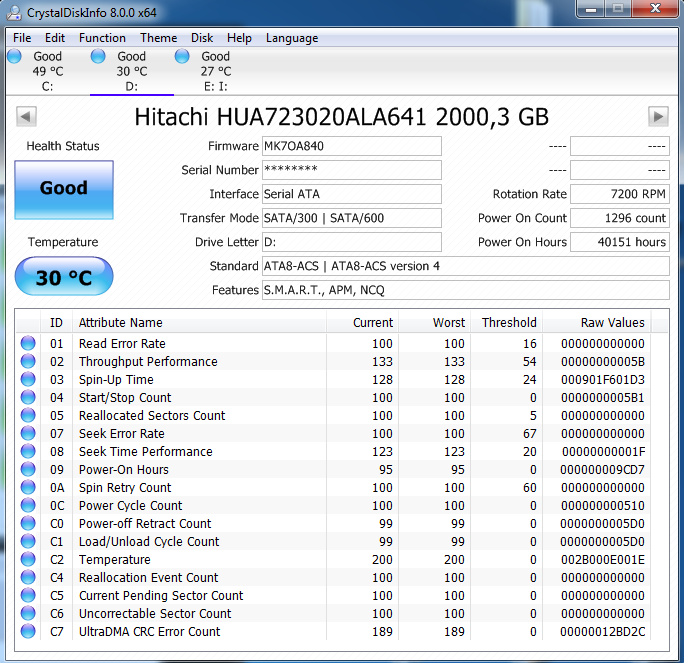Screen dimensions: 684x663
Task: Open the Disk menu
Action: [202, 38]
